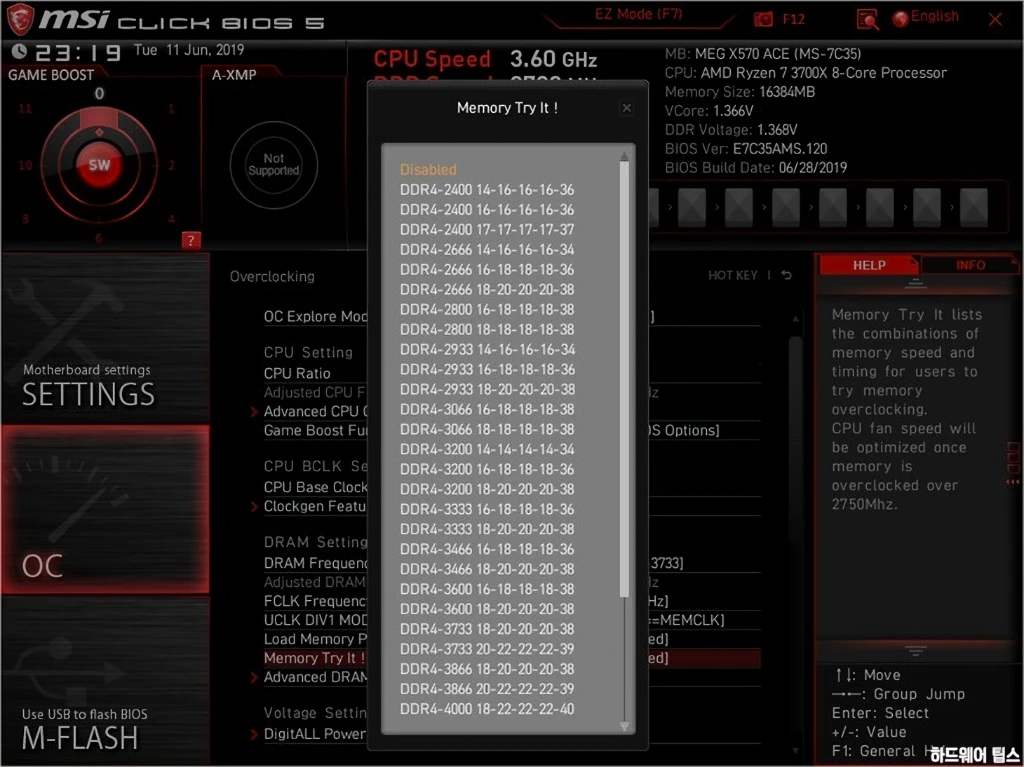Select DDR4-2933 14-16-16-16-34 preset
1024x767 pixels.
[x=487, y=349]
